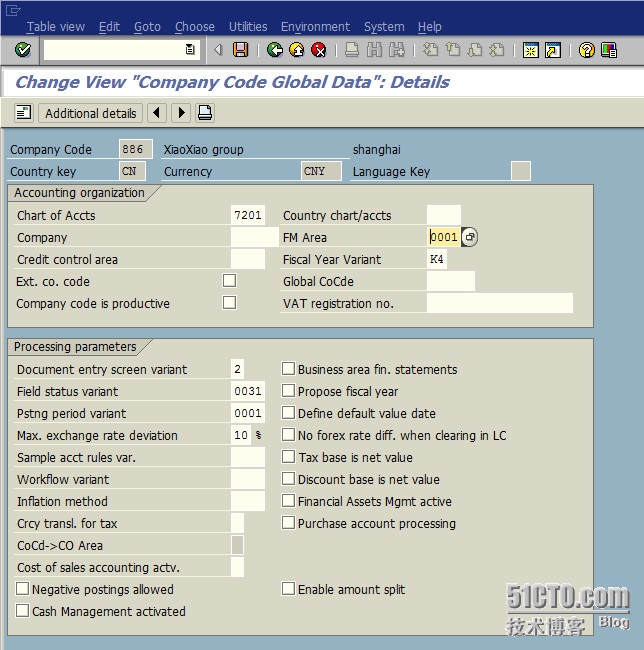Open the Help menu
The width and height of the screenshot is (644, 650).
tap(429, 27)
